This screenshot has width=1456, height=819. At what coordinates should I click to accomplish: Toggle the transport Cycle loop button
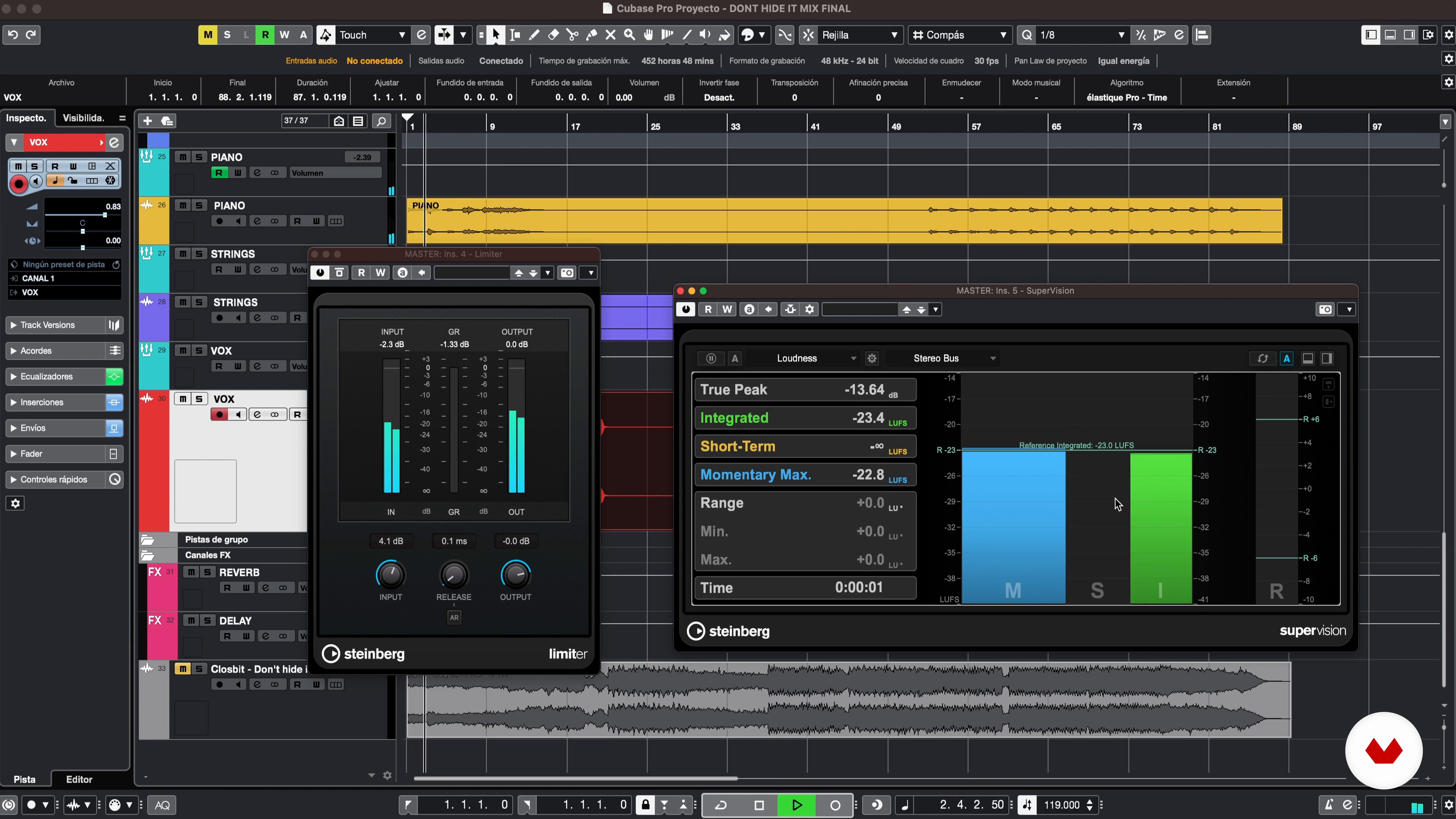pos(721,805)
